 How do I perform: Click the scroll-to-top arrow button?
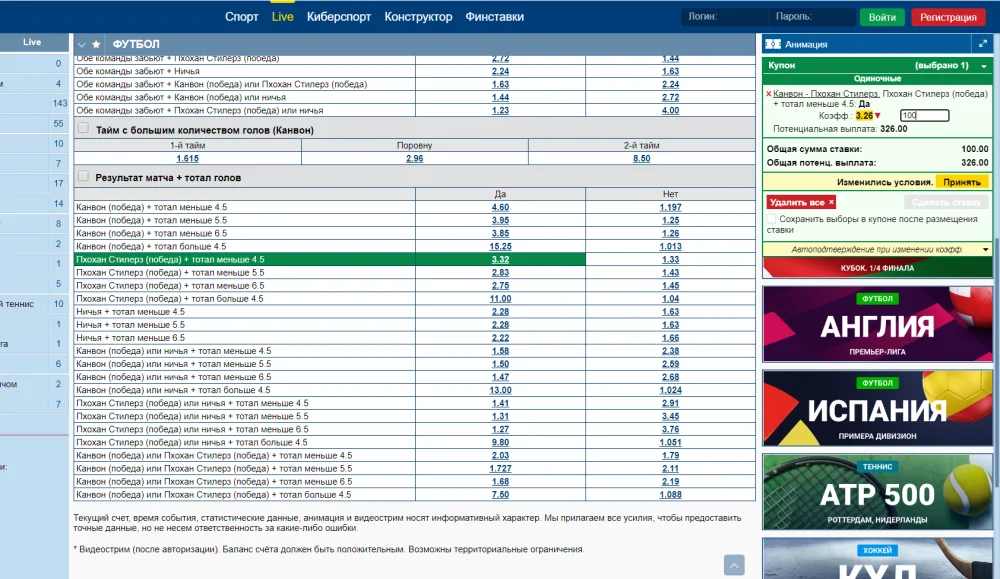(x=734, y=565)
